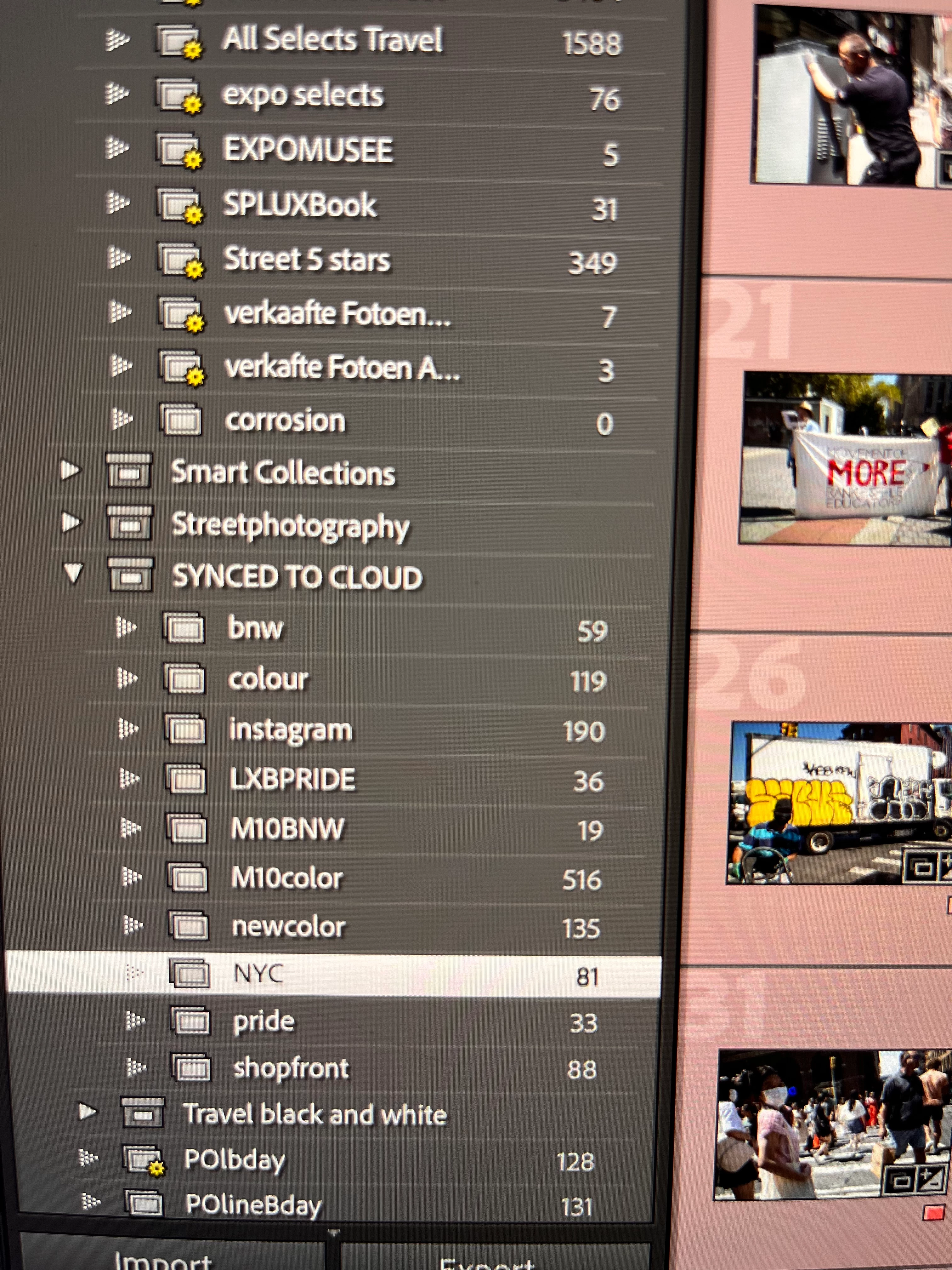The height and width of the screenshot is (1270, 952).
Task: Click the EXPOMUSEE smart collection gear icon
Action: [x=193, y=159]
